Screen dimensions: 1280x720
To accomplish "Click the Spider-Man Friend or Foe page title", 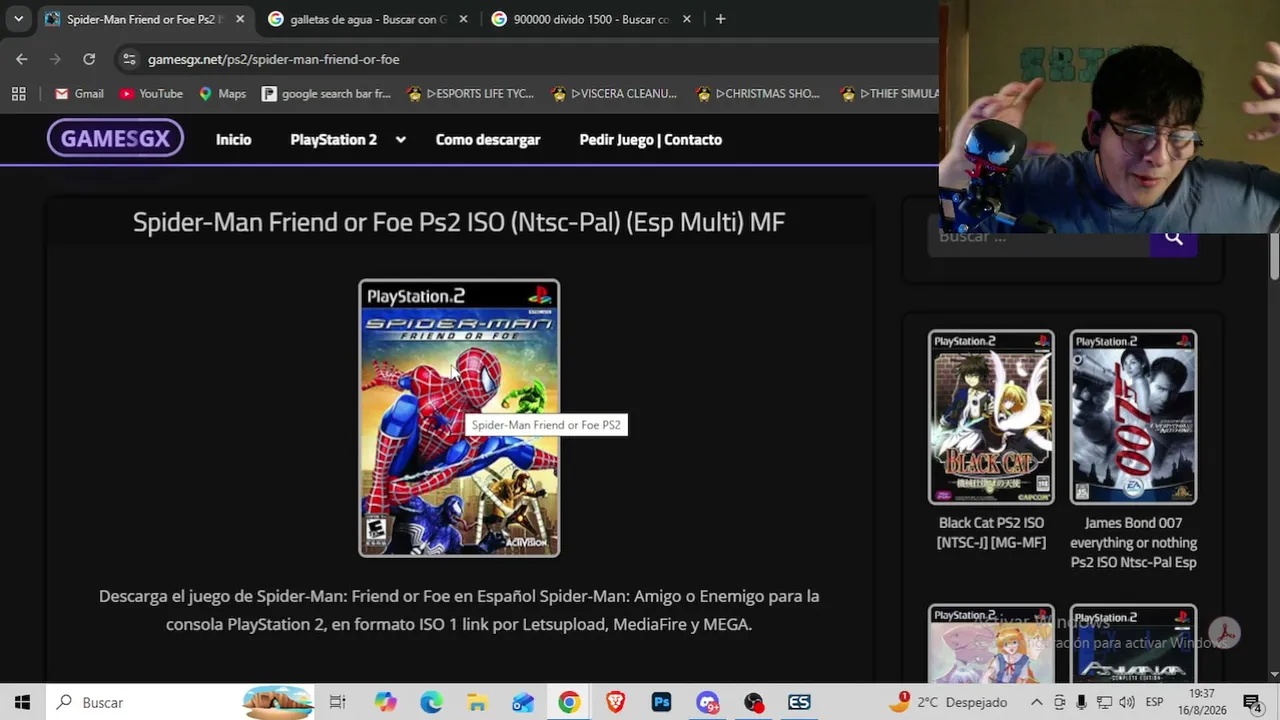I will coord(459,222).
